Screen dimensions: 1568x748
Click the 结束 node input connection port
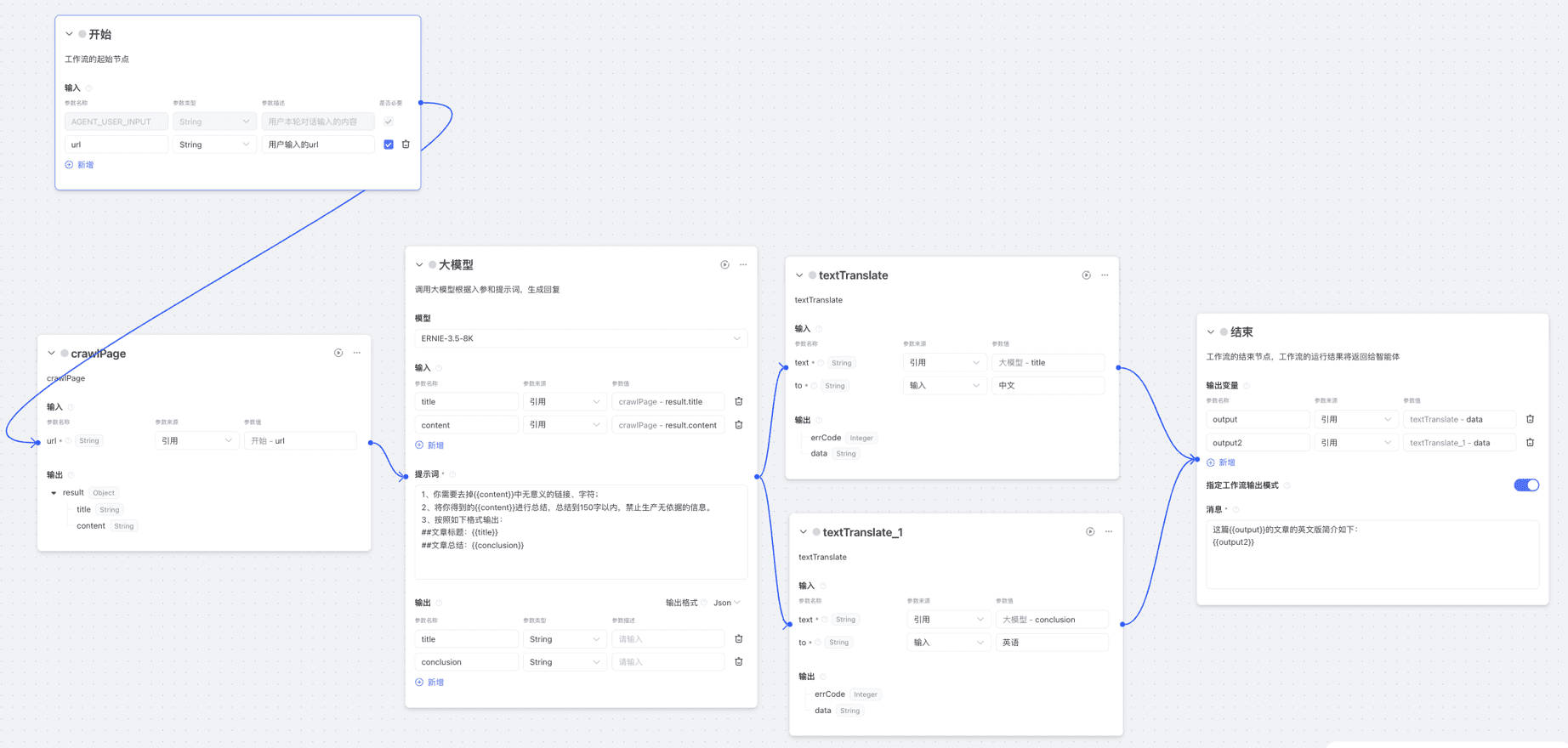pos(1197,460)
